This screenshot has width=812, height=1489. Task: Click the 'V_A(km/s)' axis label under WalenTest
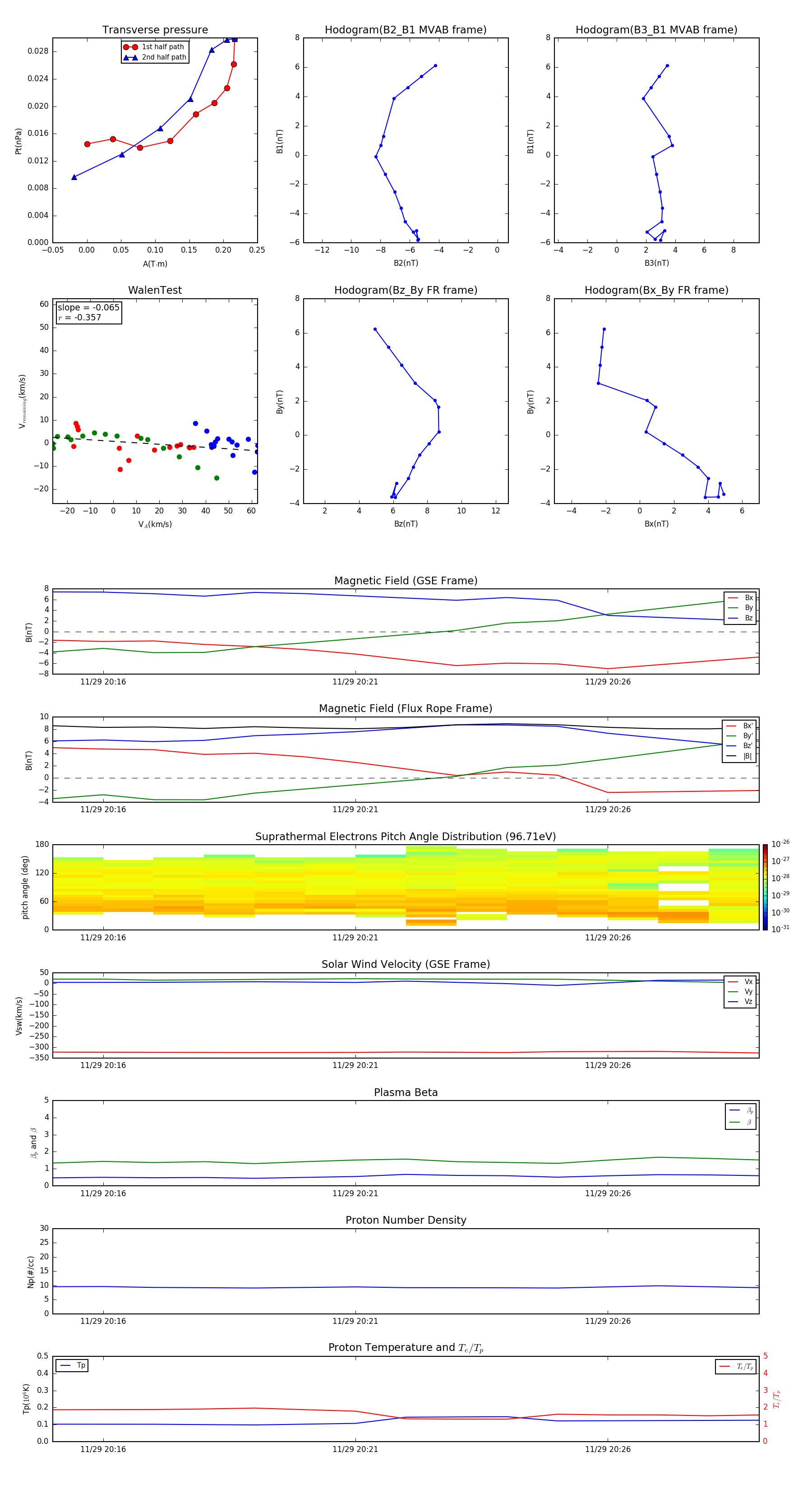click(155, 524)
